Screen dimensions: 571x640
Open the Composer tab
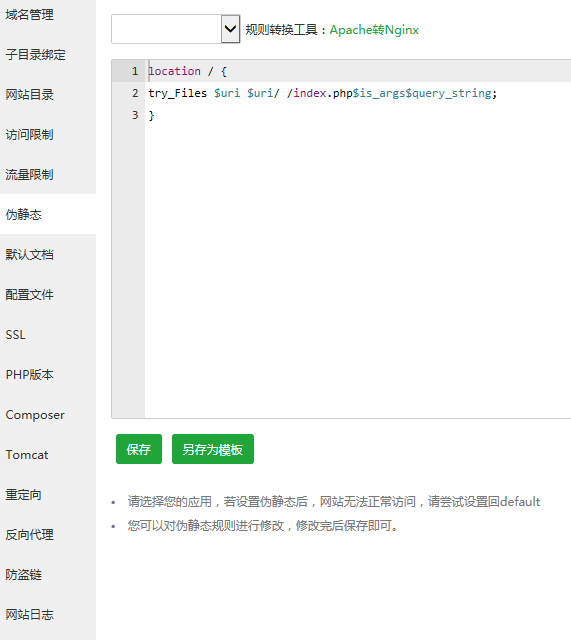[x=35, y=415]
